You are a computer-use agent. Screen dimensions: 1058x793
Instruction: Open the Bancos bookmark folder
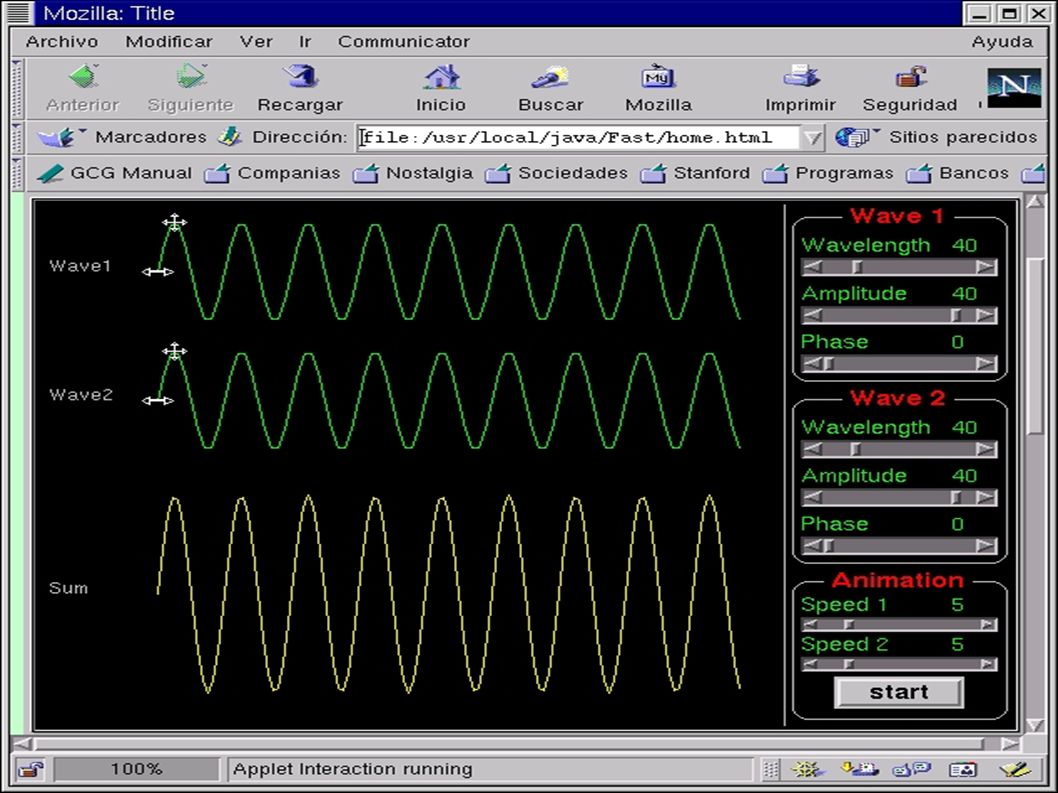click(x=957, y=173)
